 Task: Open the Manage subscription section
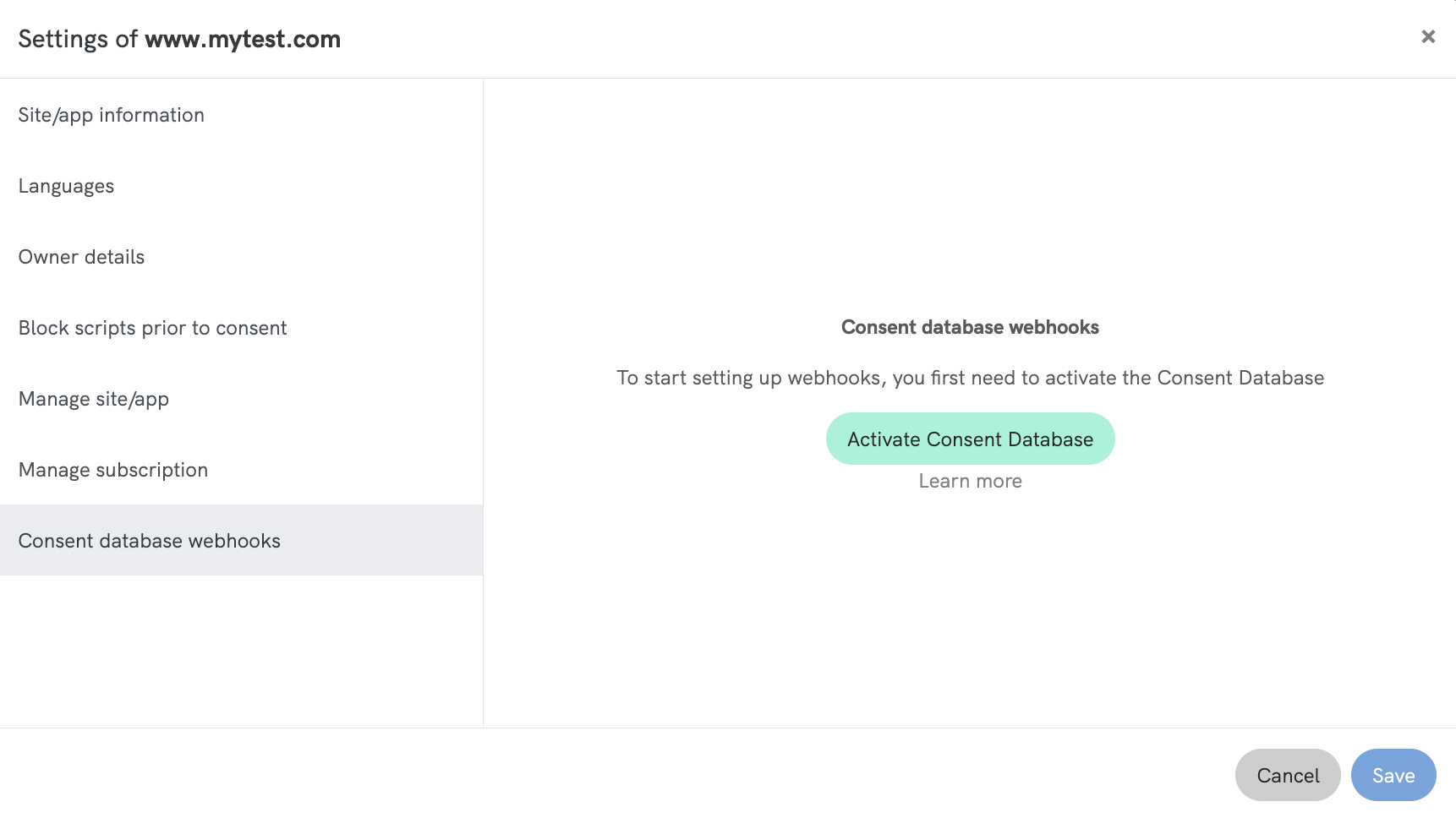point(113,470)
